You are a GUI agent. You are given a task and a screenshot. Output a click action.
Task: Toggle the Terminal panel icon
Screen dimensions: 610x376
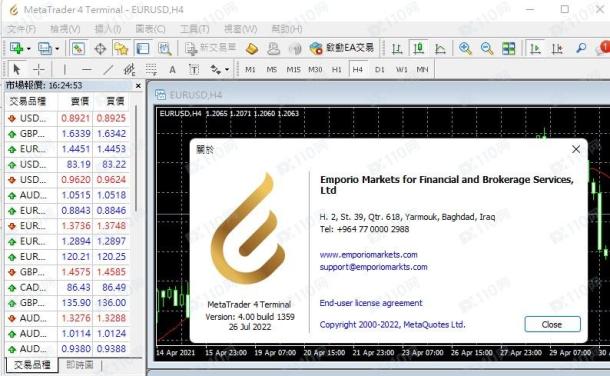[142, 49]
